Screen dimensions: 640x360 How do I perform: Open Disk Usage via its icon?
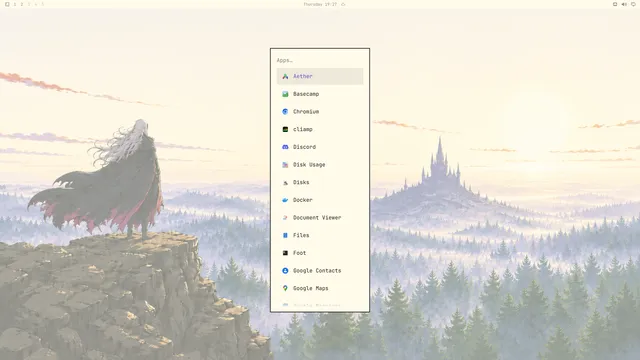pos(285,164)
